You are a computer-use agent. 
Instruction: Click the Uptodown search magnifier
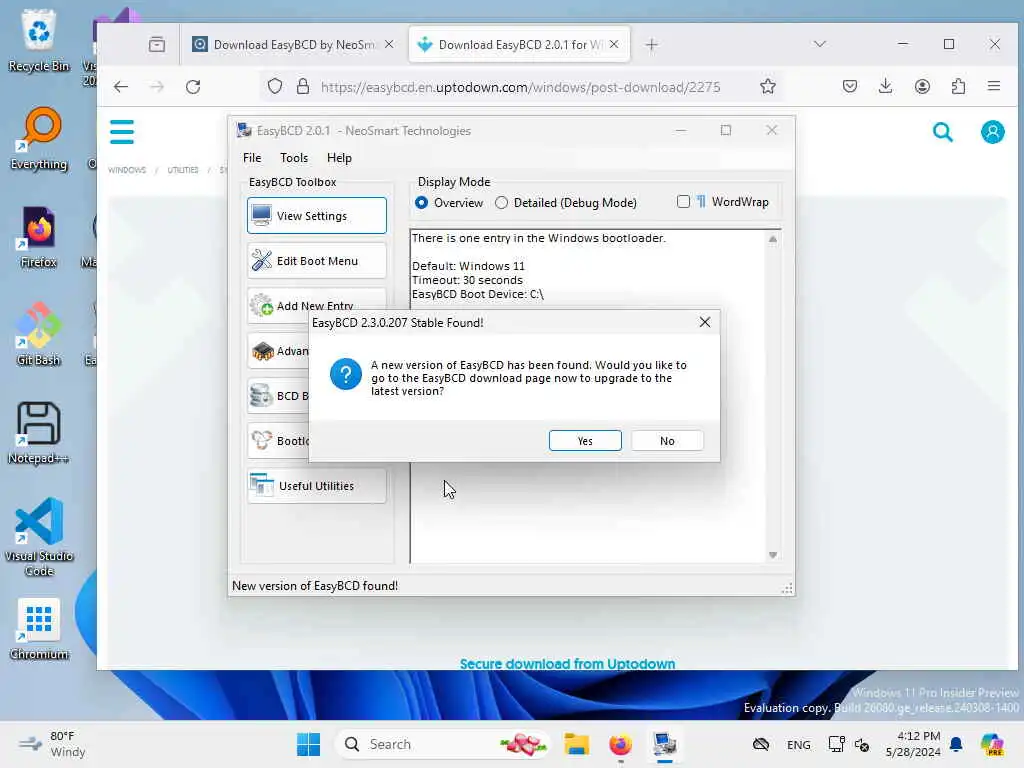[942, 132]
